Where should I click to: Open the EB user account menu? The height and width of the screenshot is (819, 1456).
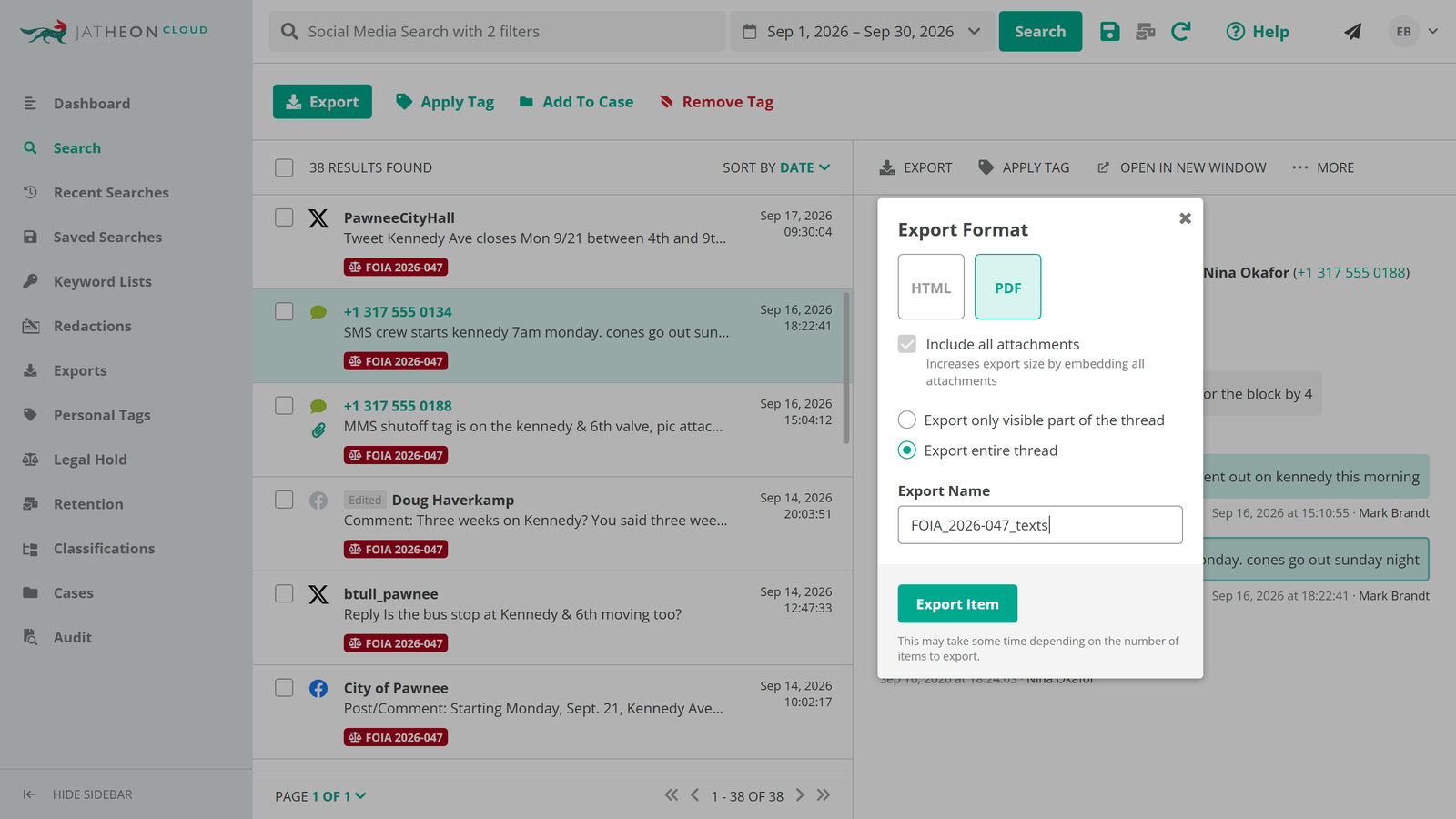pyautogui.click(x=1413, y=32)
